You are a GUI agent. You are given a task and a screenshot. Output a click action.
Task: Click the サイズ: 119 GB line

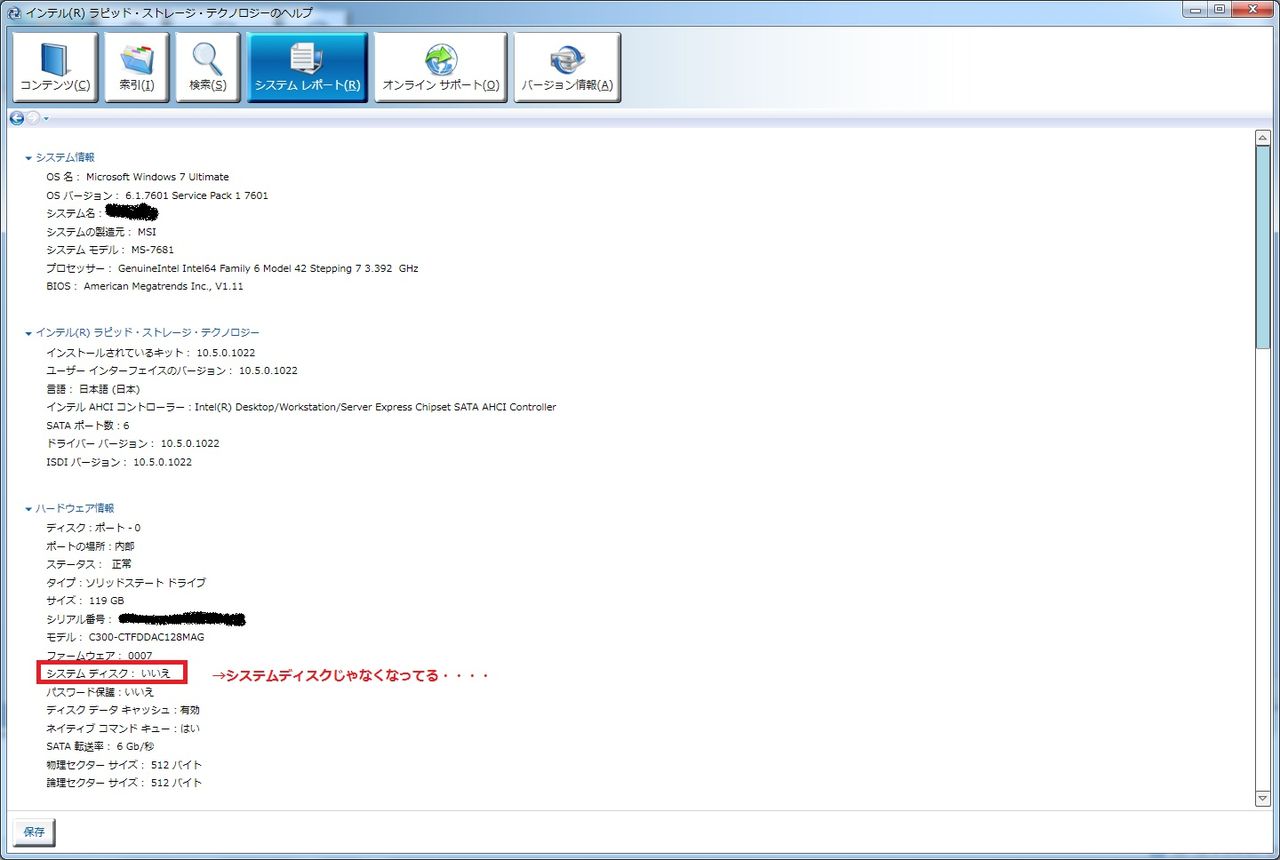[x=85, y=601]
